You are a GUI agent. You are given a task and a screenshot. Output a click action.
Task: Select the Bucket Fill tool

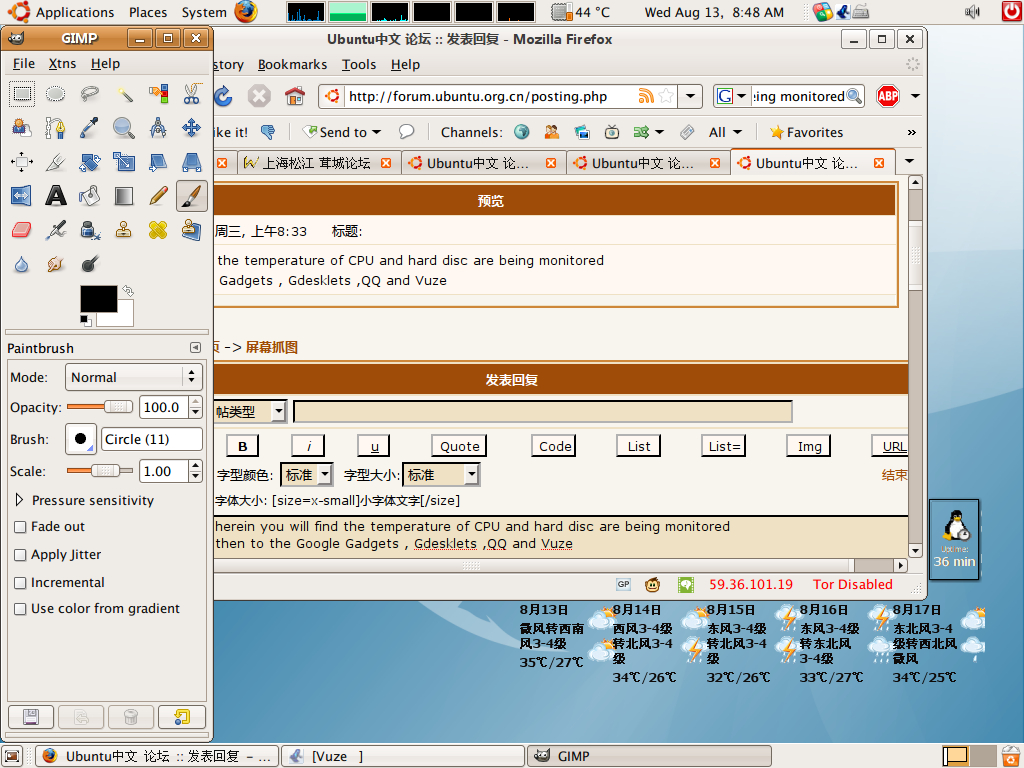point(89,196)
